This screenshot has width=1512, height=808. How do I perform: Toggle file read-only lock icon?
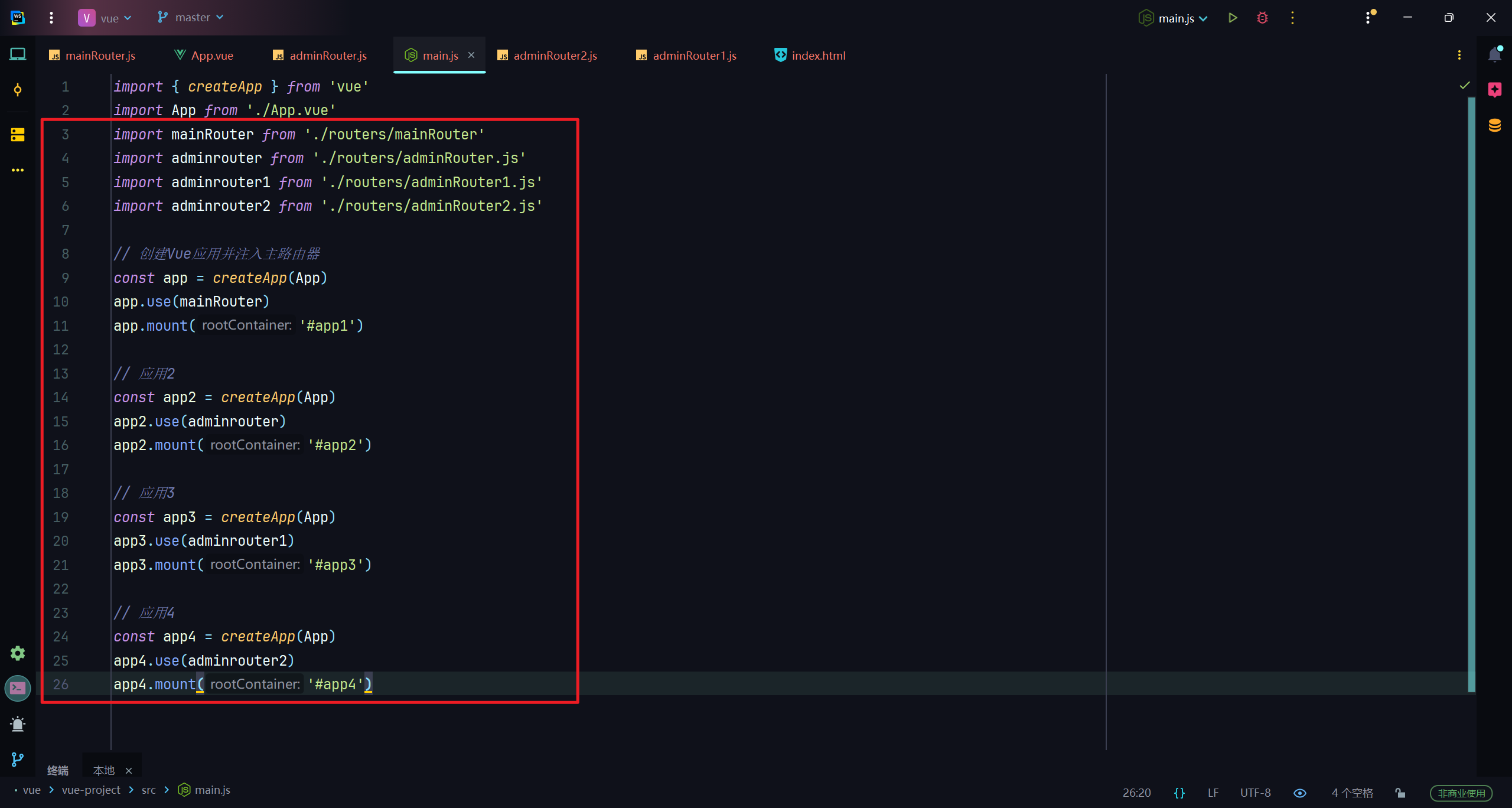[x=1400, y=793]
